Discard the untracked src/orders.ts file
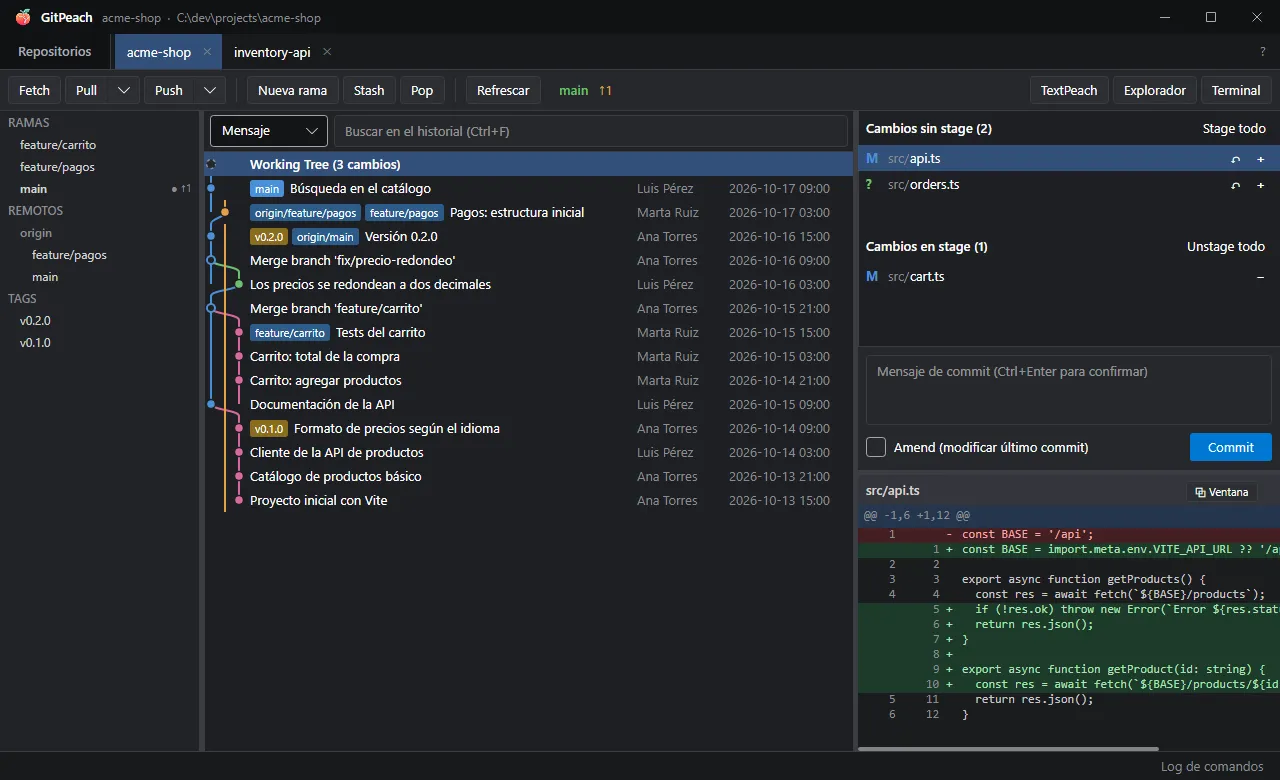The width and height of the screenshot is (1280, 780). [1236, 185]
